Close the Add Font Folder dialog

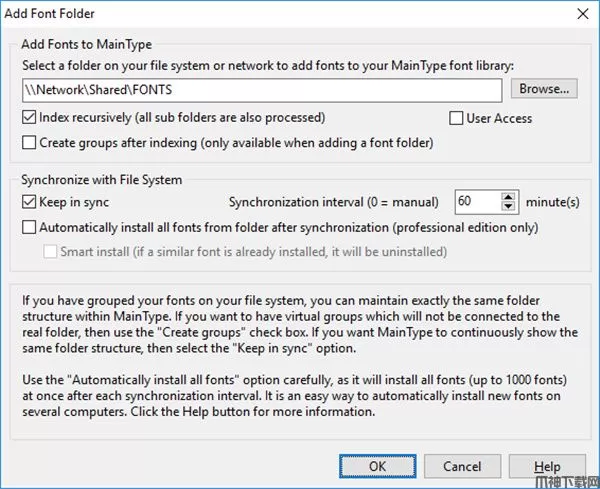coord(583,14)
